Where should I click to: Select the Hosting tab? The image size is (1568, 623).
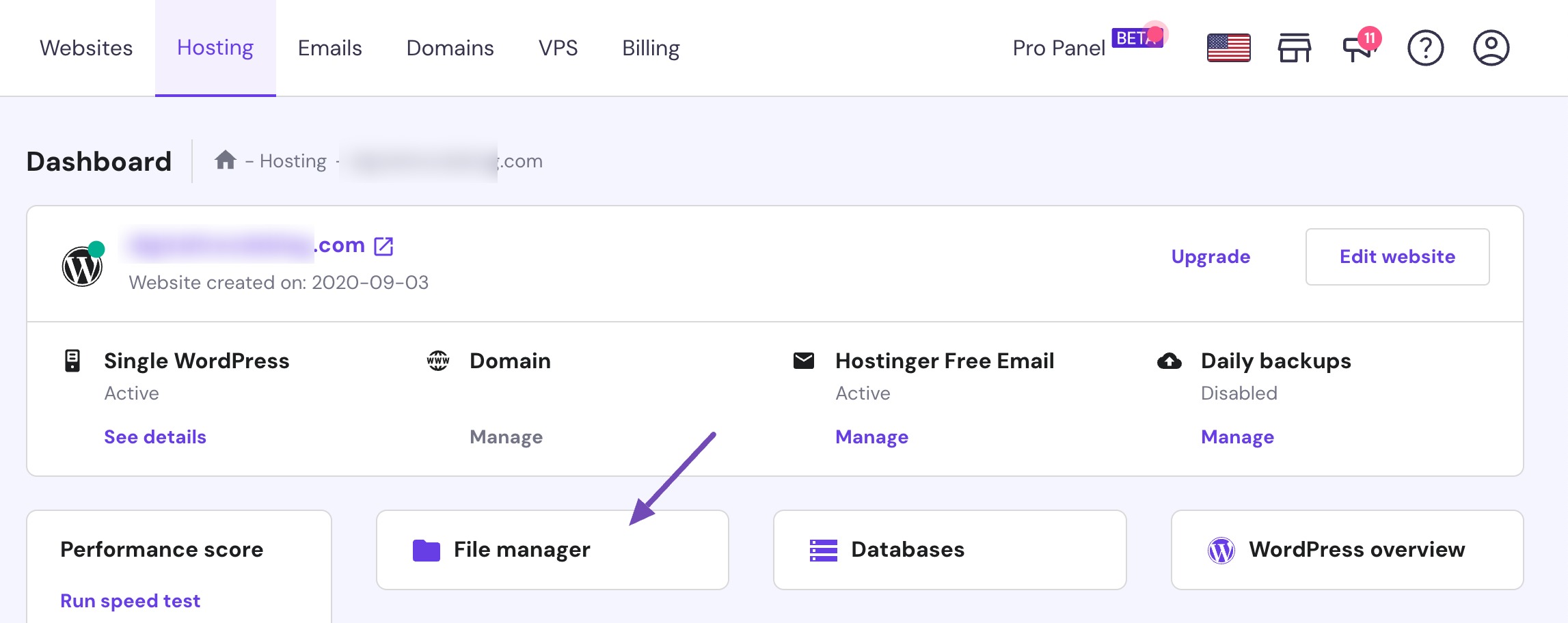(x=215, y=48)
